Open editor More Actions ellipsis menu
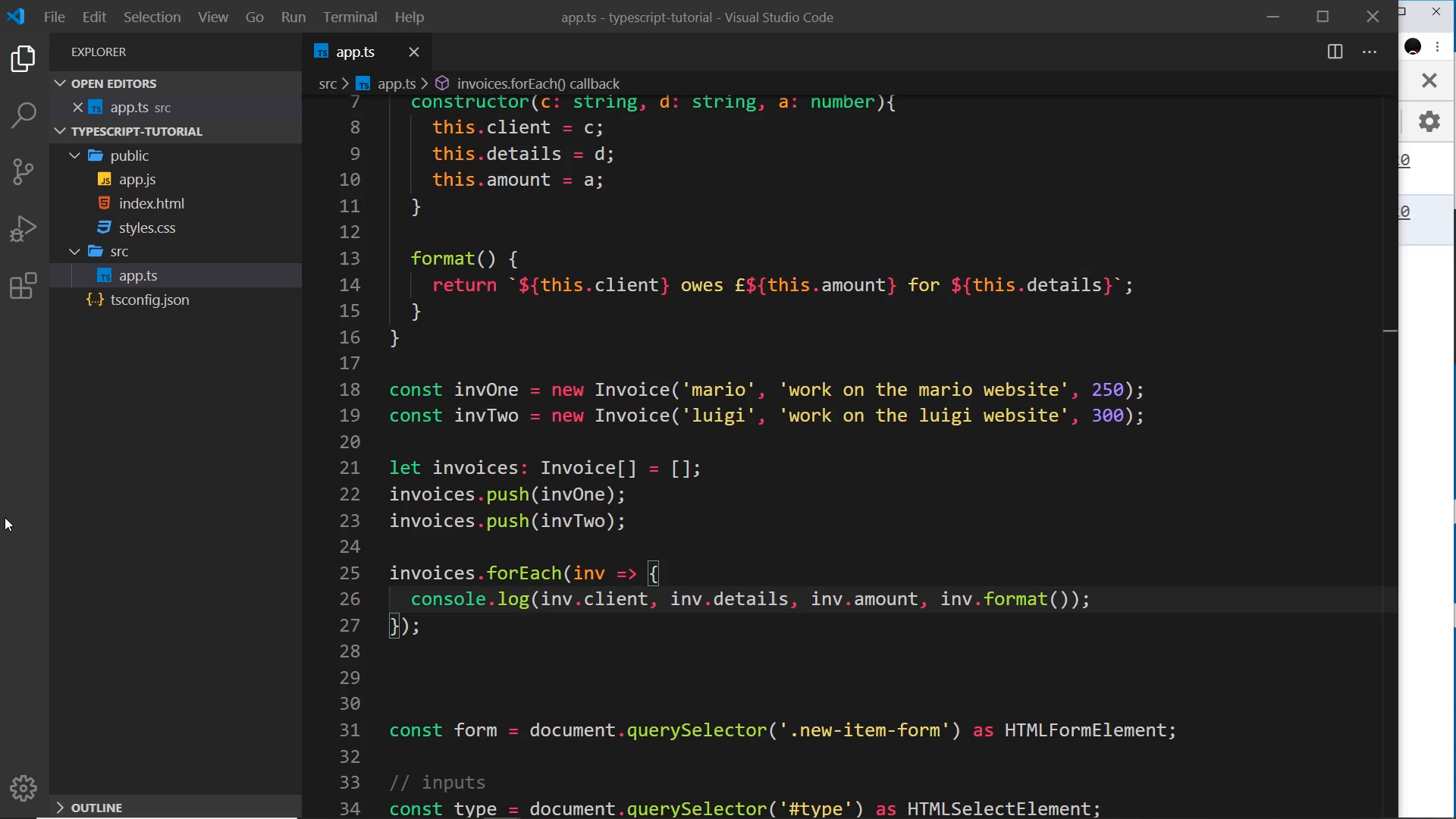Screen dimensions: 1456x819 [1370, 52]
